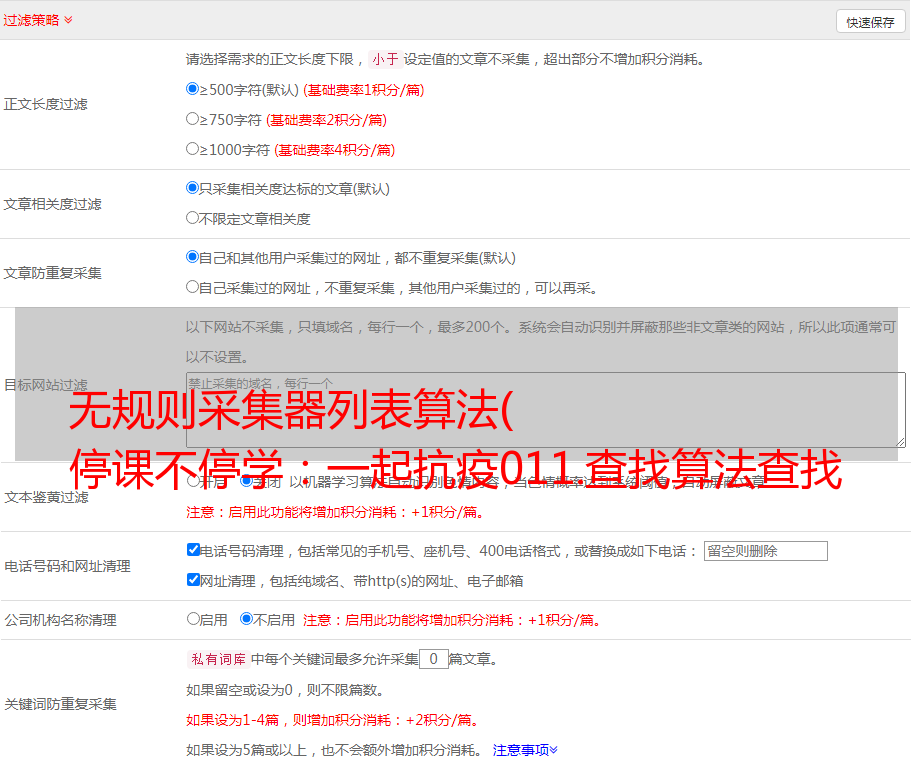Expand the 注意事项 link

525,750
